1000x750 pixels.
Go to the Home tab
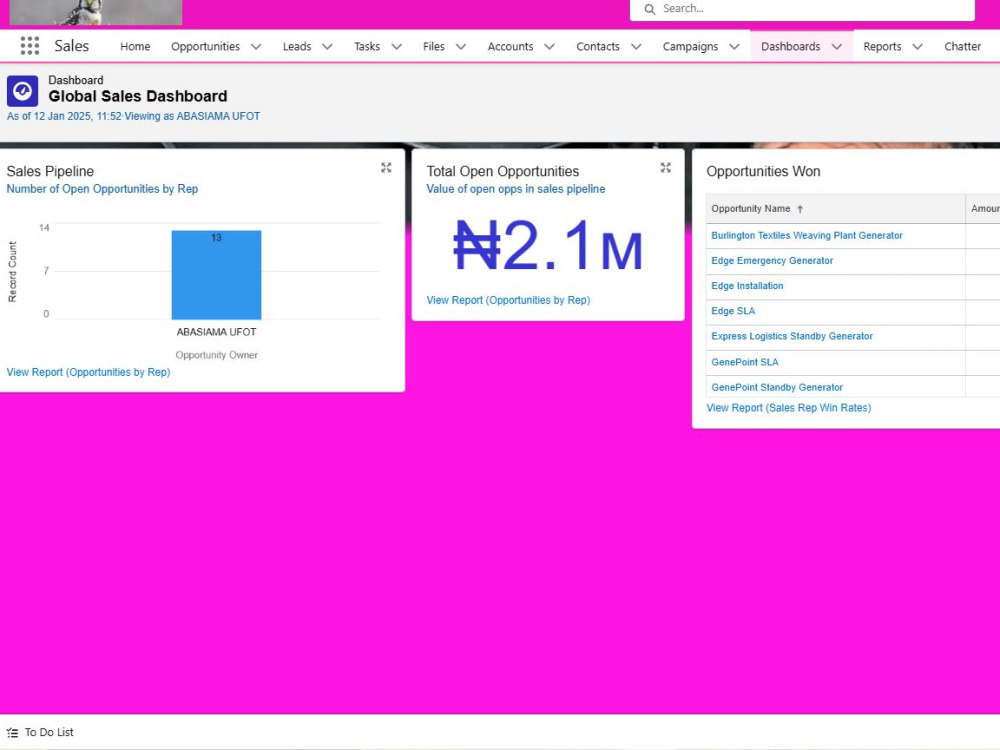click(135, 47)
